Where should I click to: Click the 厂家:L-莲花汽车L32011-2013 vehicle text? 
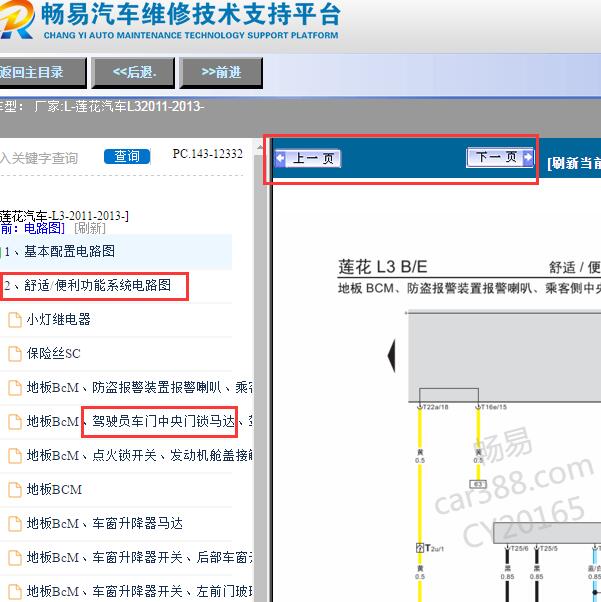pos(119,106)
